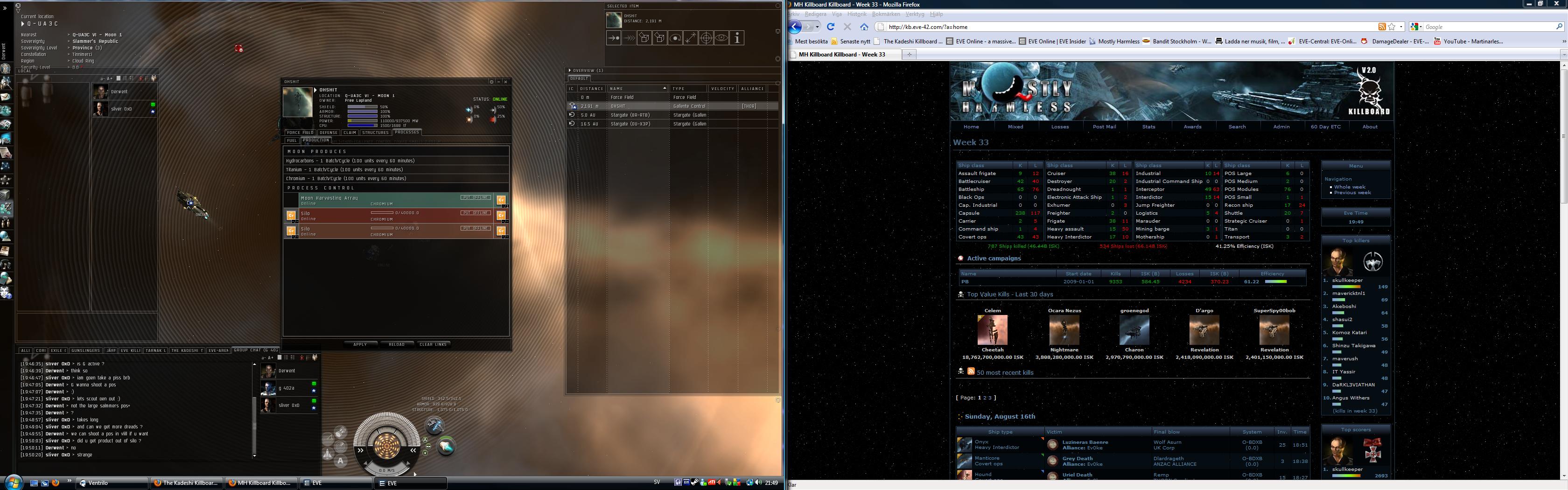Click the Firefox quick launch icon in taskbar

coord(56,483)
